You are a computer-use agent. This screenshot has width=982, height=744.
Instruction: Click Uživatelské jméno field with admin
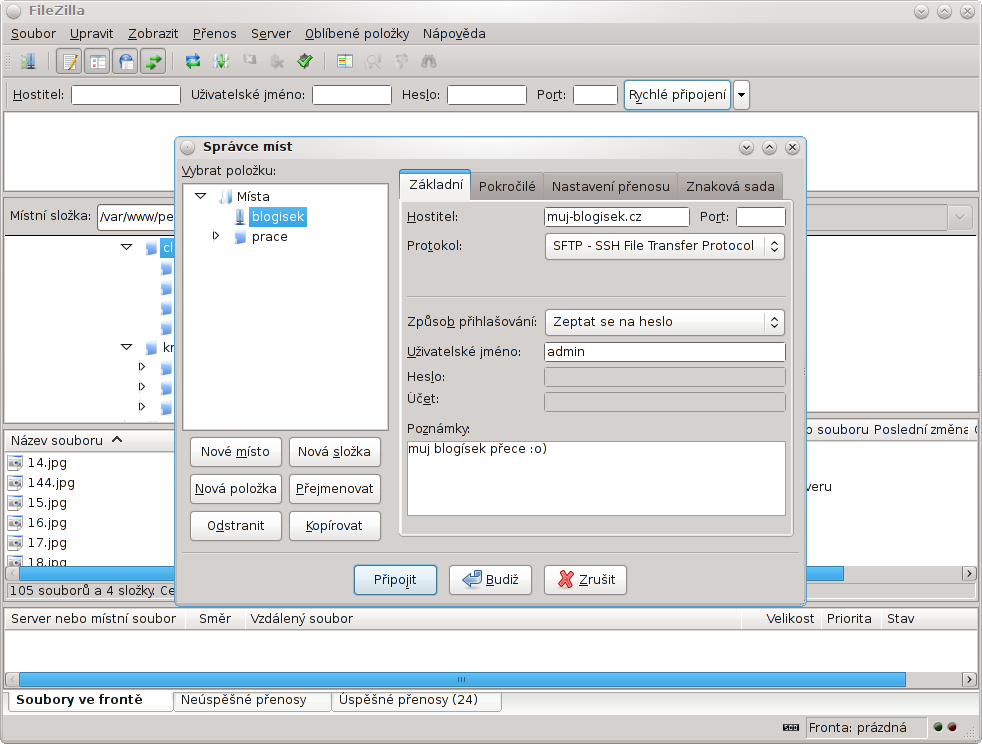tap(664, 352)
